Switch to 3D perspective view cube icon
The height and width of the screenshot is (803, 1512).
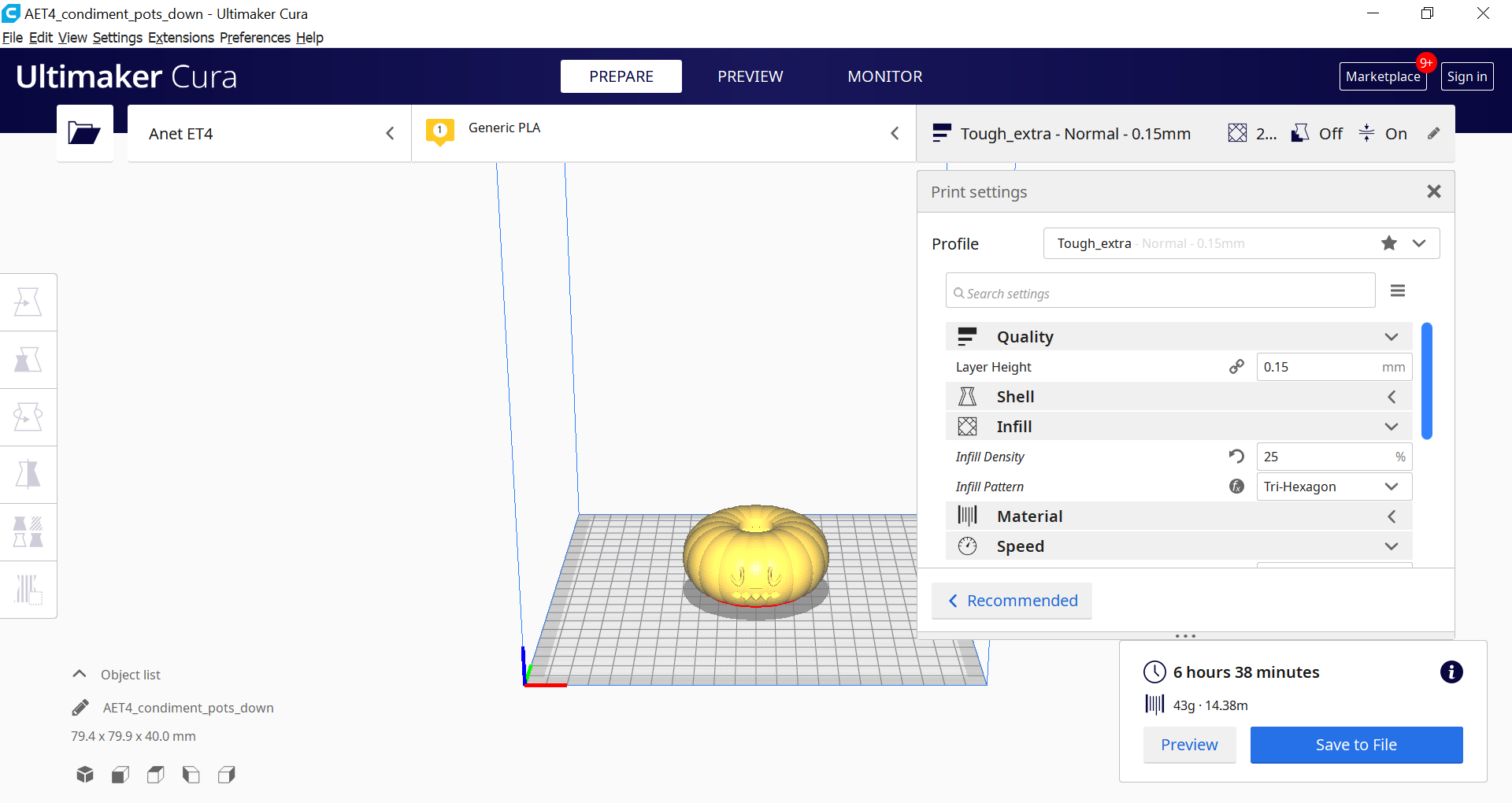point(85,775)
